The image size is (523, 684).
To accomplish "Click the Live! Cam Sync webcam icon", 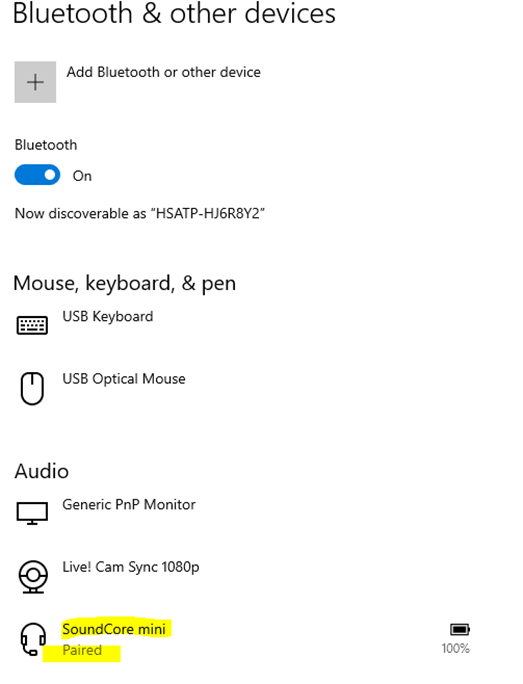I will [x=33, y=577].
